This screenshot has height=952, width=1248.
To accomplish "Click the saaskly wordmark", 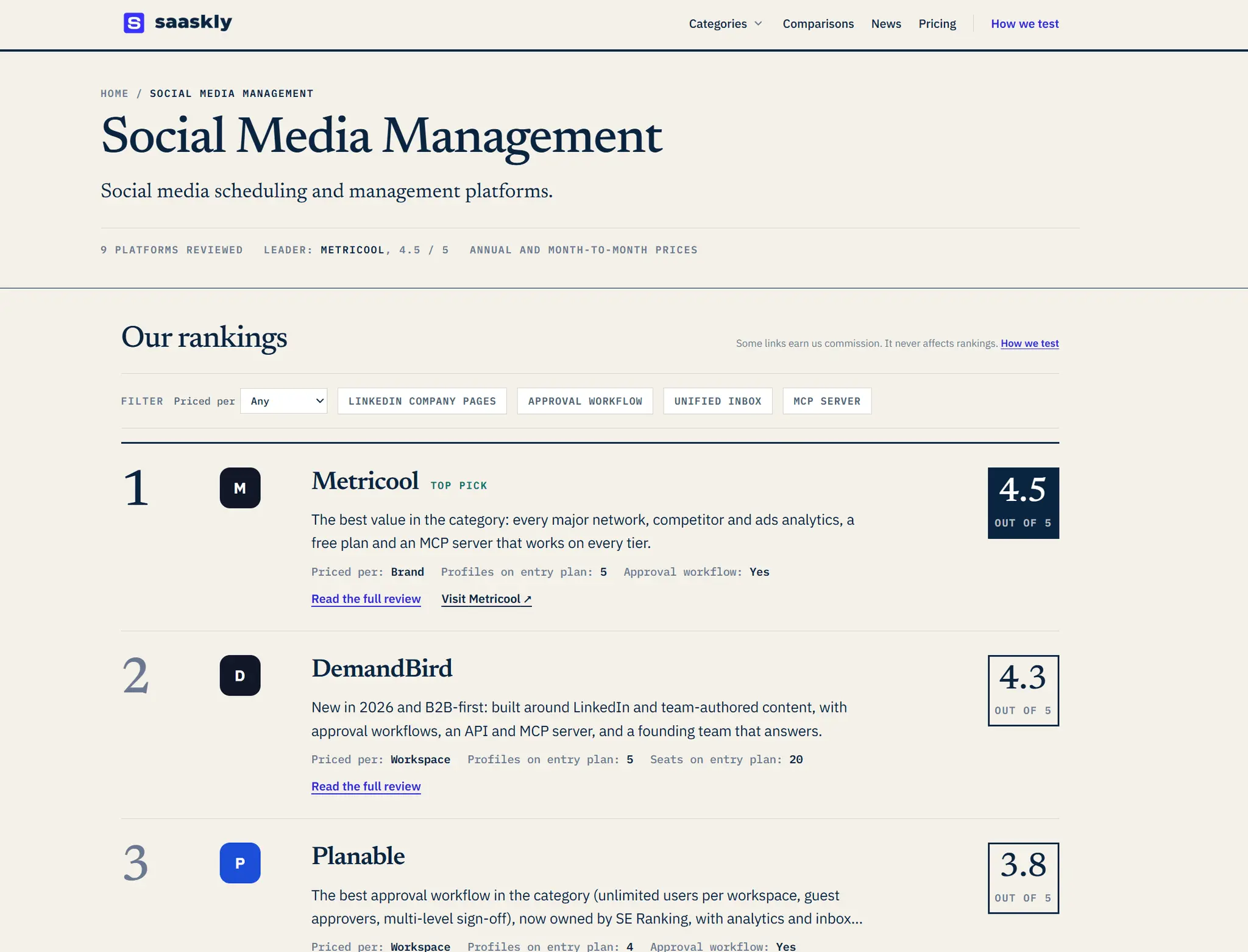I will pyautogui.click(x=193, y=23).
